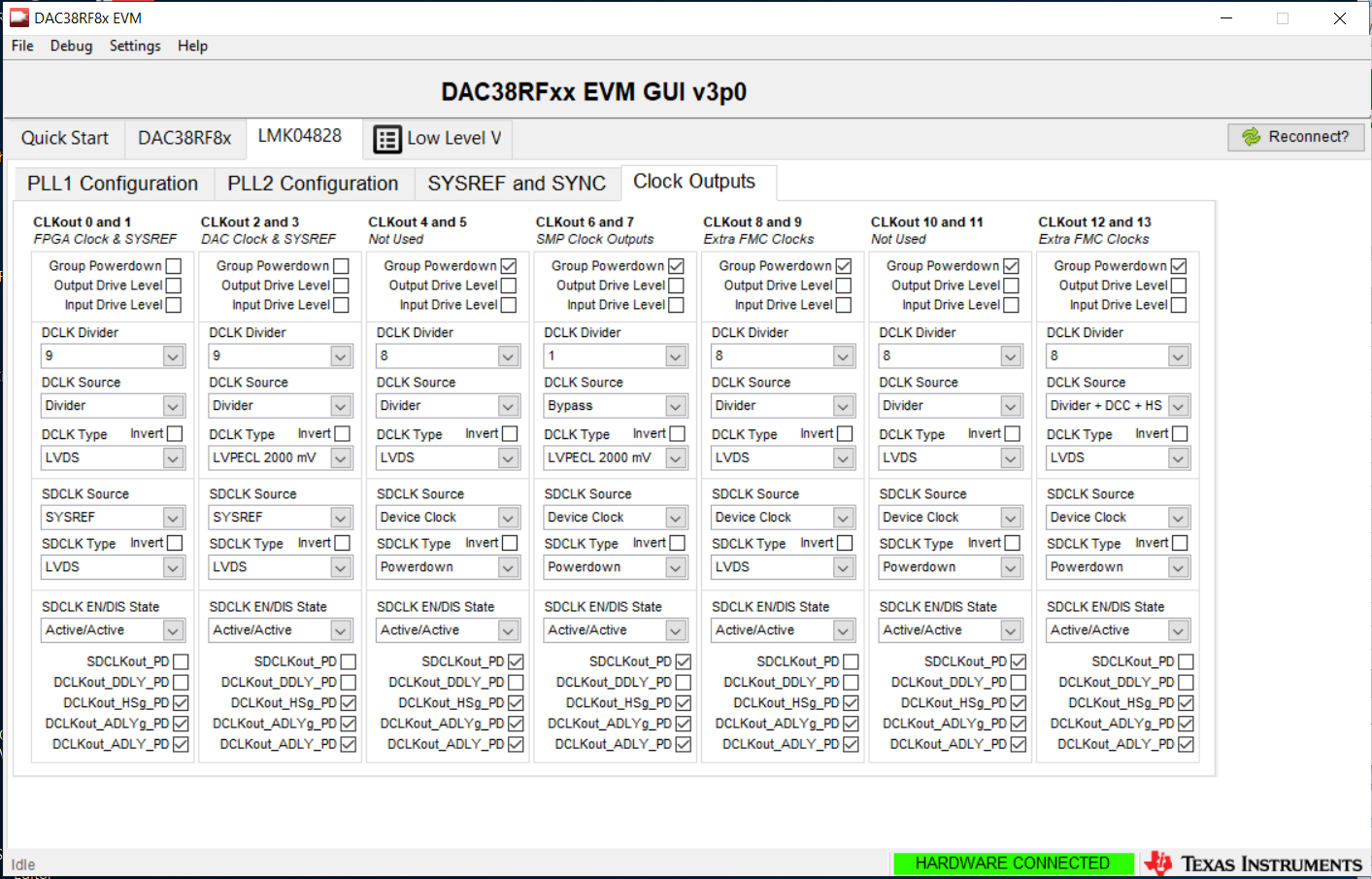Open SDCLK Type dropdown for CLKout 0 and 1
The width and height of the screenshot is (1372, 879).
113,567
